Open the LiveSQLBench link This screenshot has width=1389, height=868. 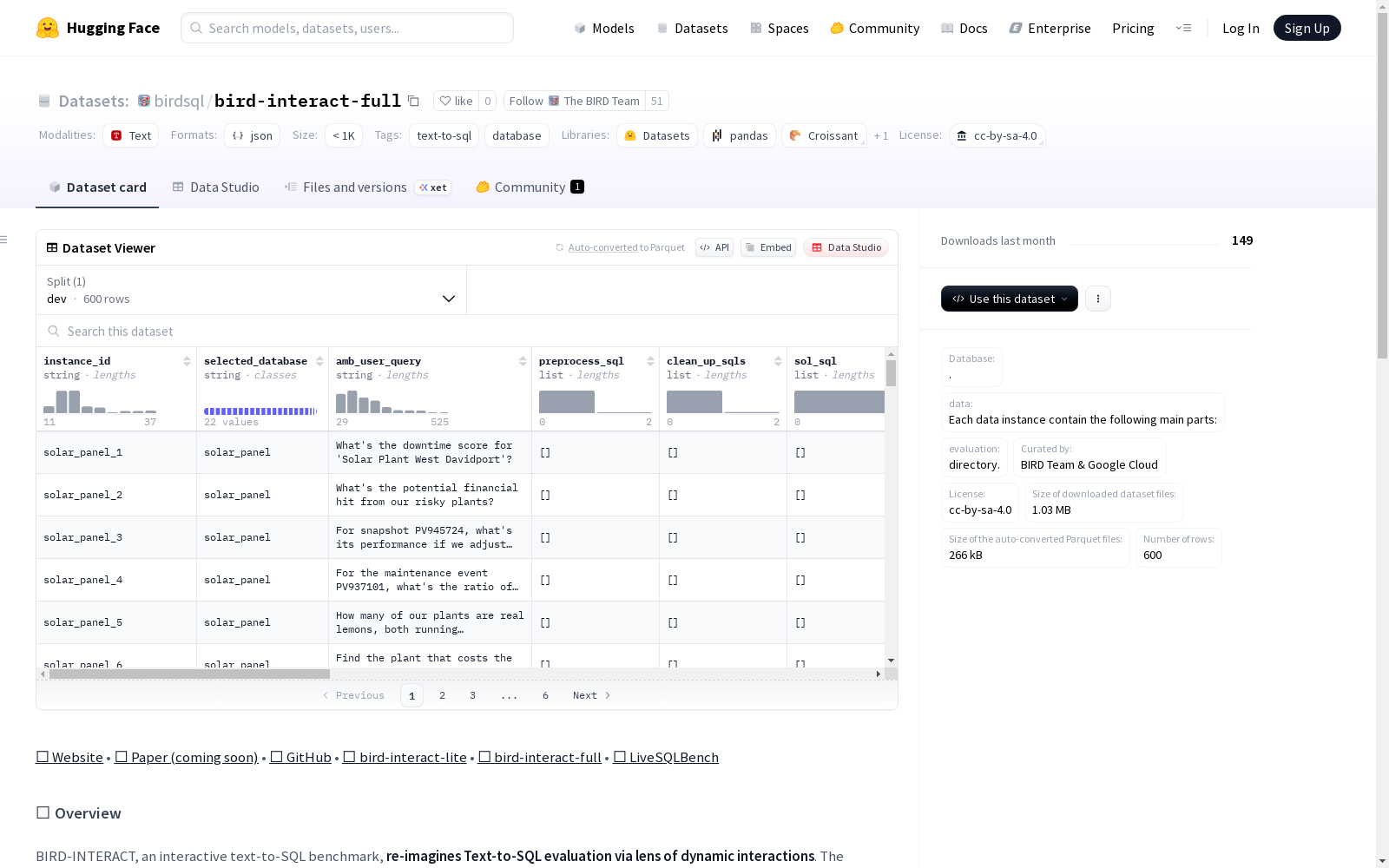(x=666, y=757)
